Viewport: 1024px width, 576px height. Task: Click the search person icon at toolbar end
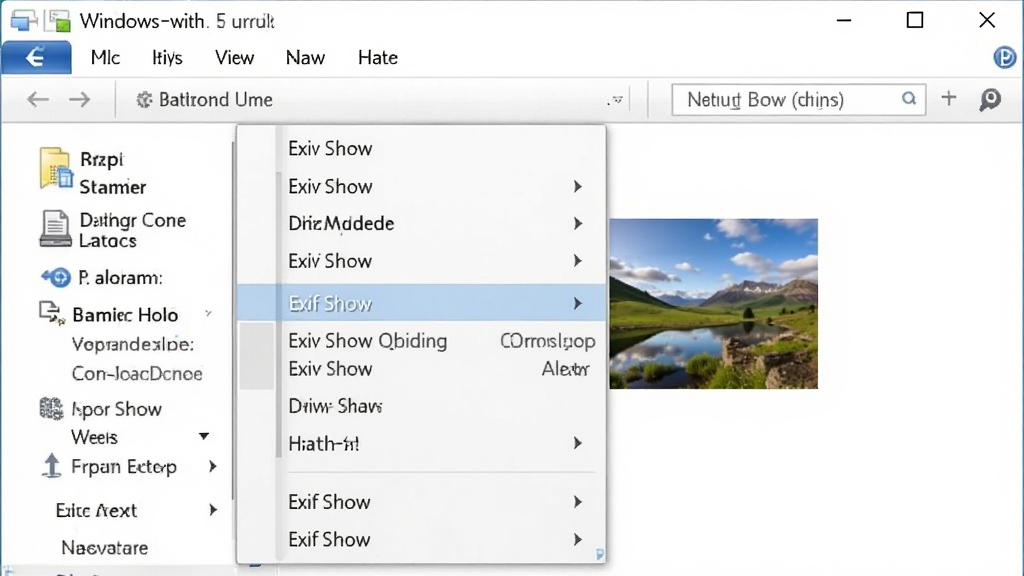[x=990, y=99]
